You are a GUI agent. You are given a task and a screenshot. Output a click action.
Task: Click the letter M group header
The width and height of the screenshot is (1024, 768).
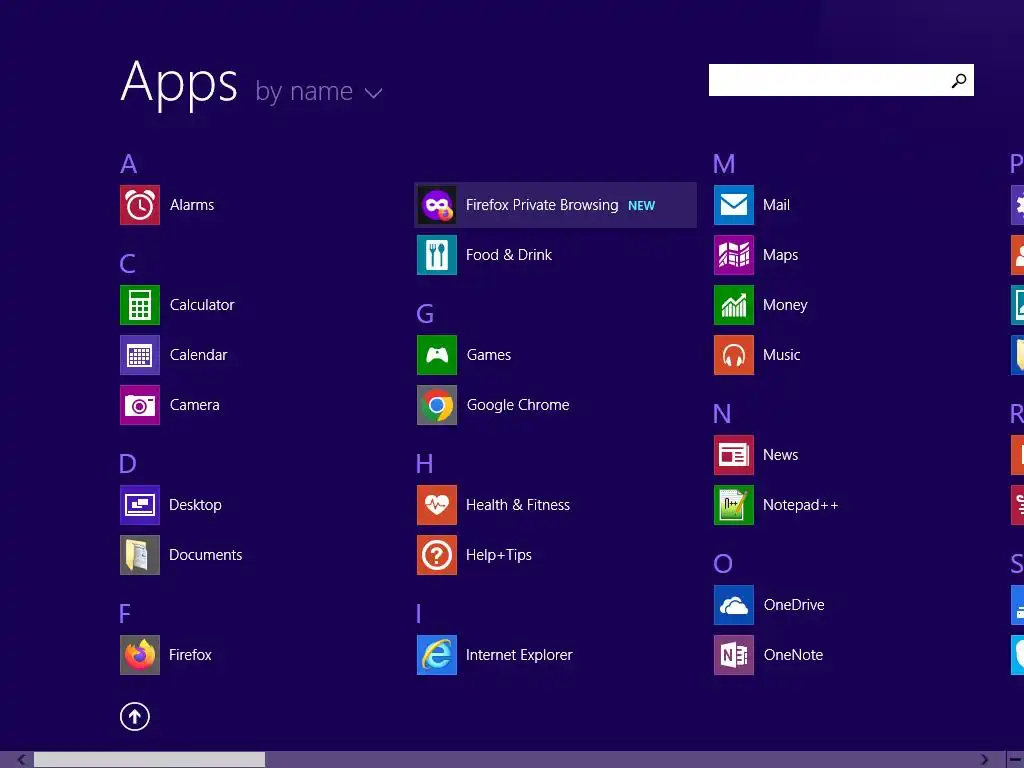(x=724, y=164)
